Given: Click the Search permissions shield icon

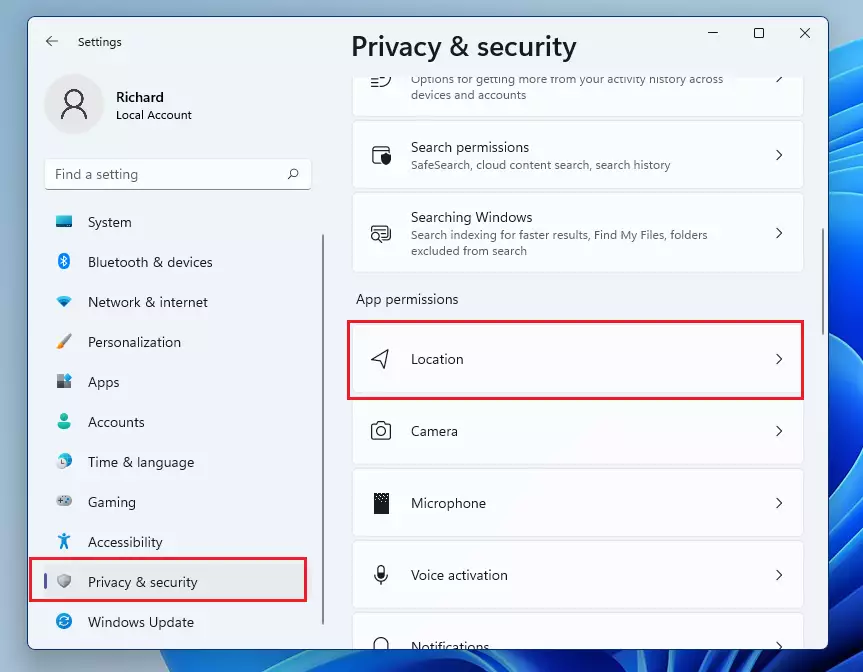Looking at the screenshot, I should pos(381,155).
